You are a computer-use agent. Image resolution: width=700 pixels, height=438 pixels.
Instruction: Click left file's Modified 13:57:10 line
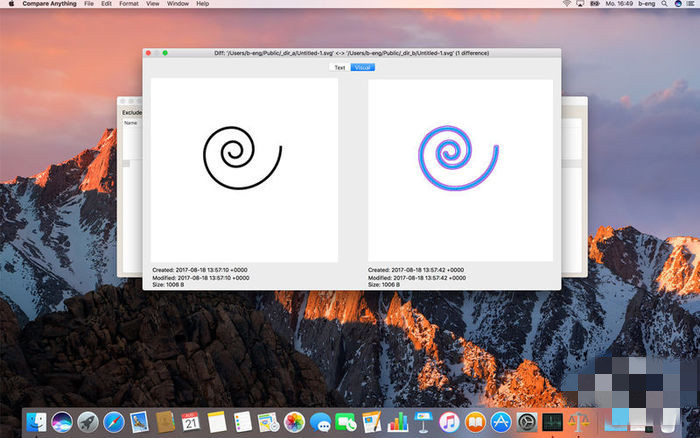200,278
